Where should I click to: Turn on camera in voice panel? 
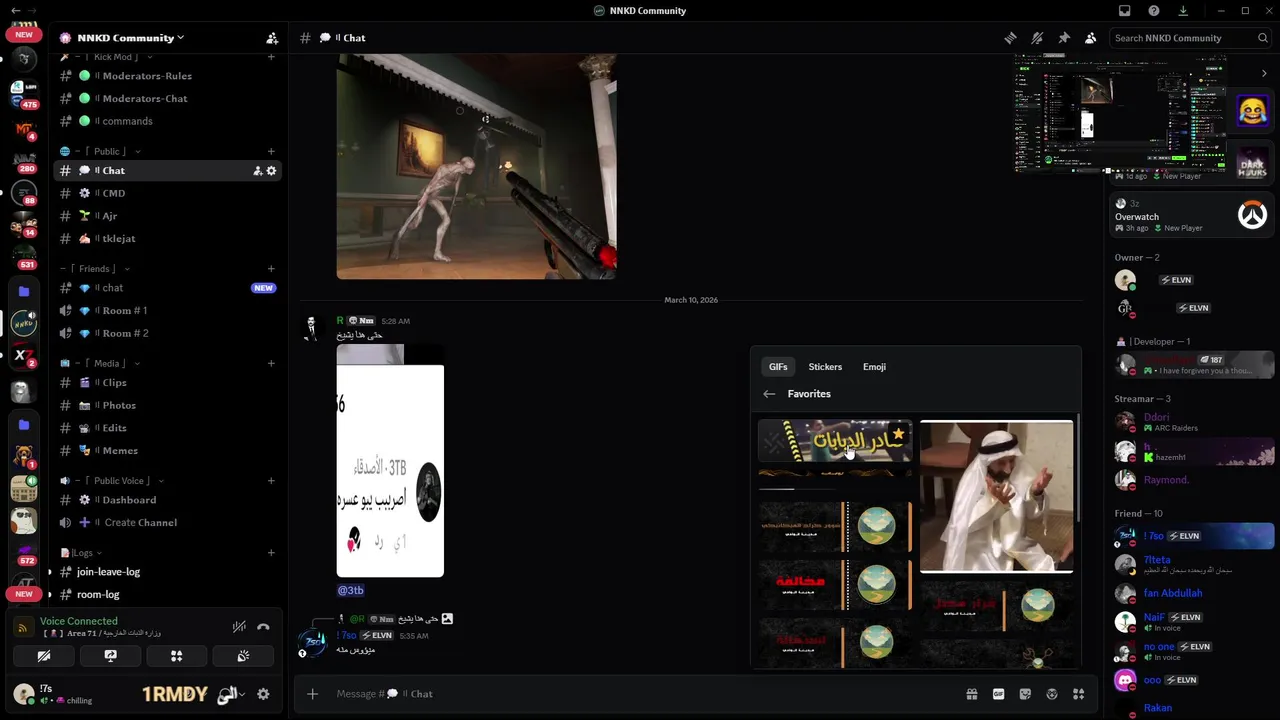coord(44,656)
